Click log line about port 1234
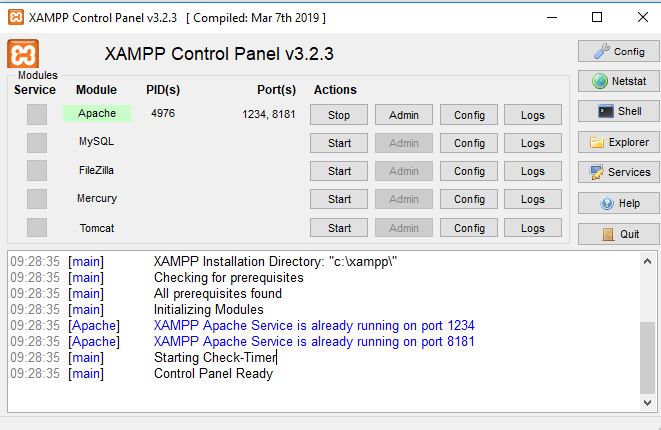Viewport: 661px width, 430px height. 314,325
